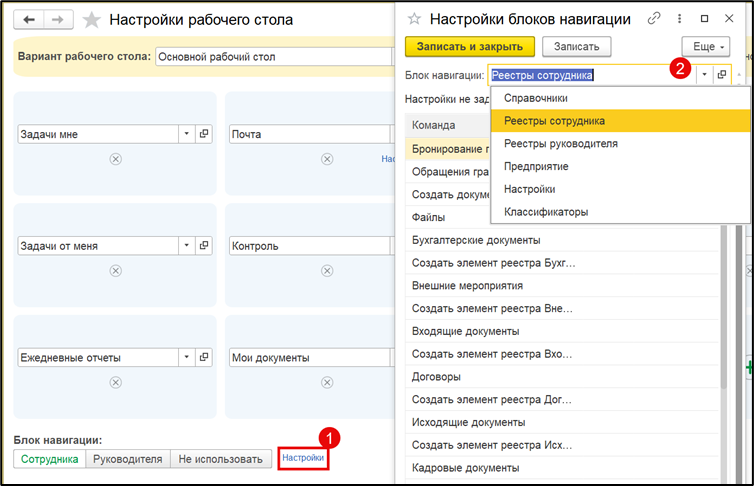The height and width of the screenshot is (486, 754).
Task: Select the Бронирование row in command list
Action: point(448,149)
